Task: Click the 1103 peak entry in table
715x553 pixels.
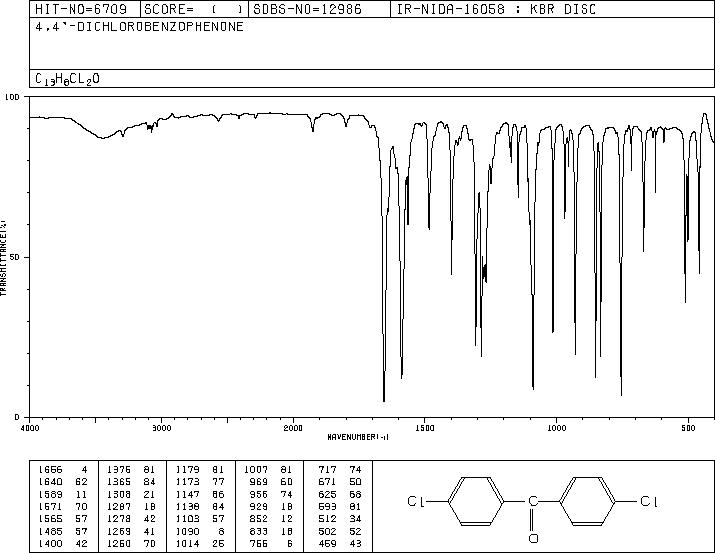Action: coord(201,519)
